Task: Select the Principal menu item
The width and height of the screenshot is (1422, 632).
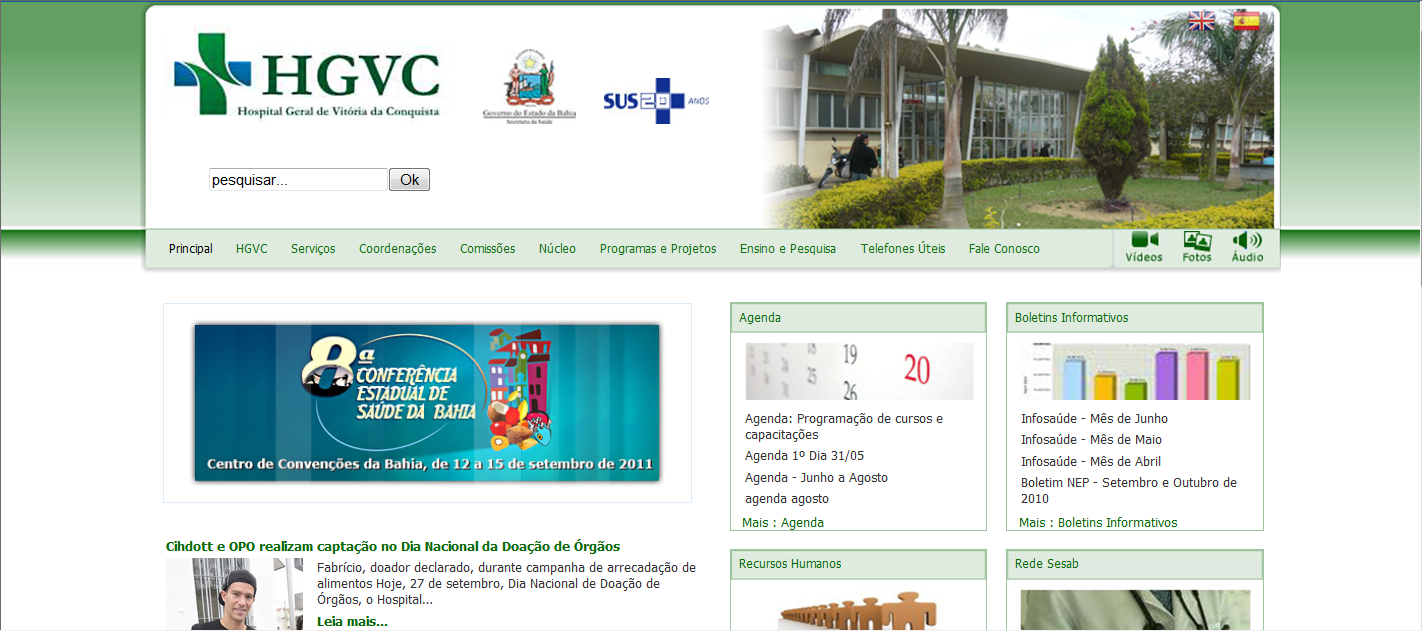Action: coord(190,248)
